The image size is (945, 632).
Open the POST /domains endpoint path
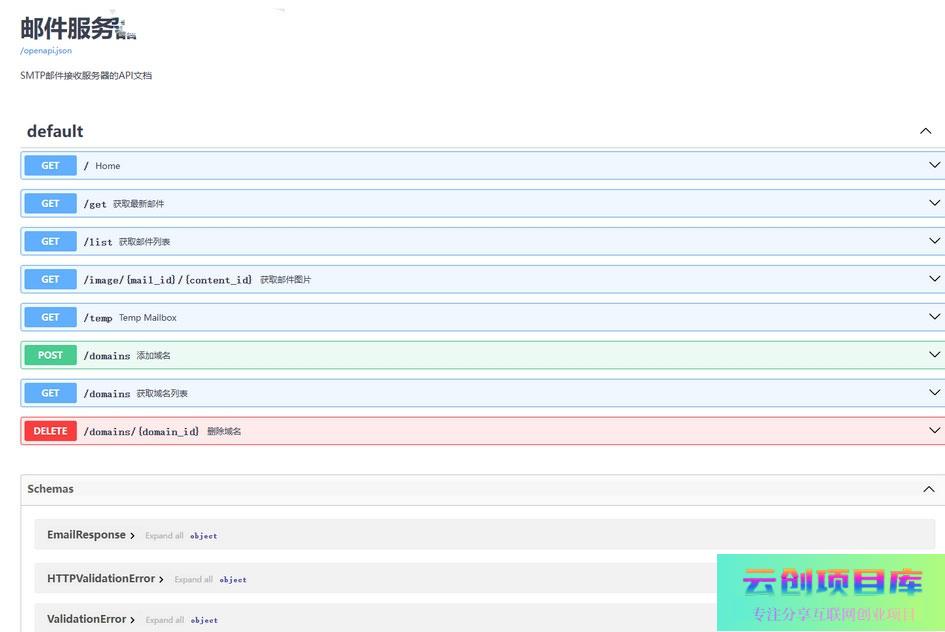point(107,356)
